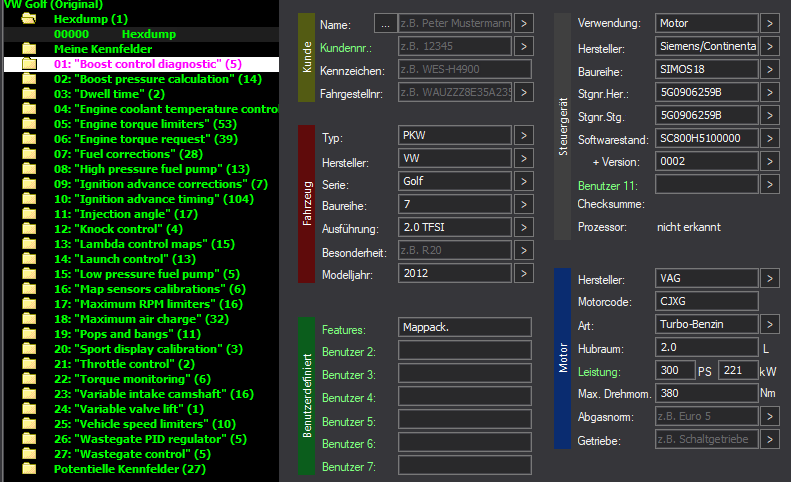Screen dimensions: 791x482
Task: Click the '...' button beside Name
Action: 385,23
